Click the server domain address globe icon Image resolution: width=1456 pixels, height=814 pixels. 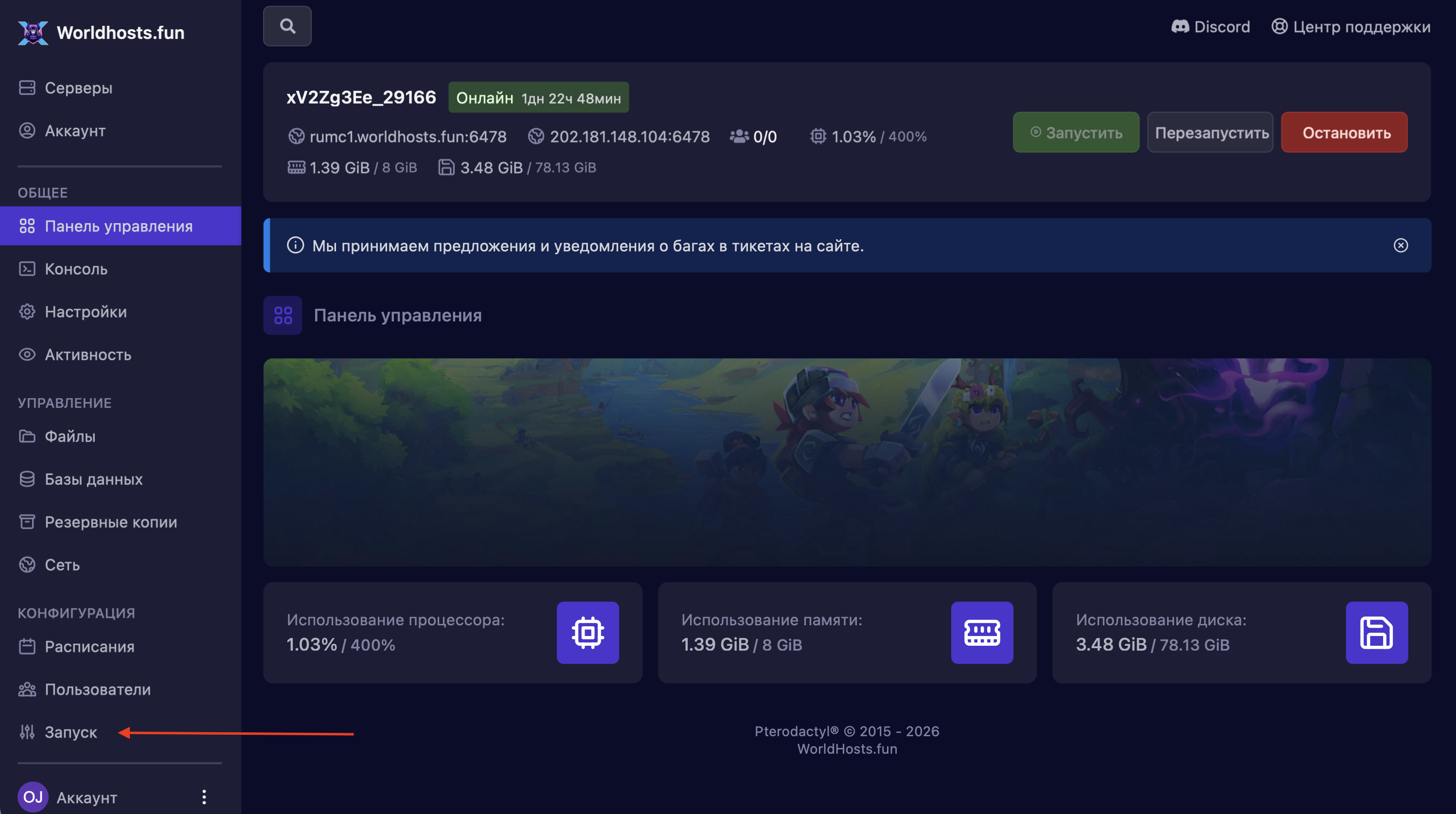tap(296, 136)
